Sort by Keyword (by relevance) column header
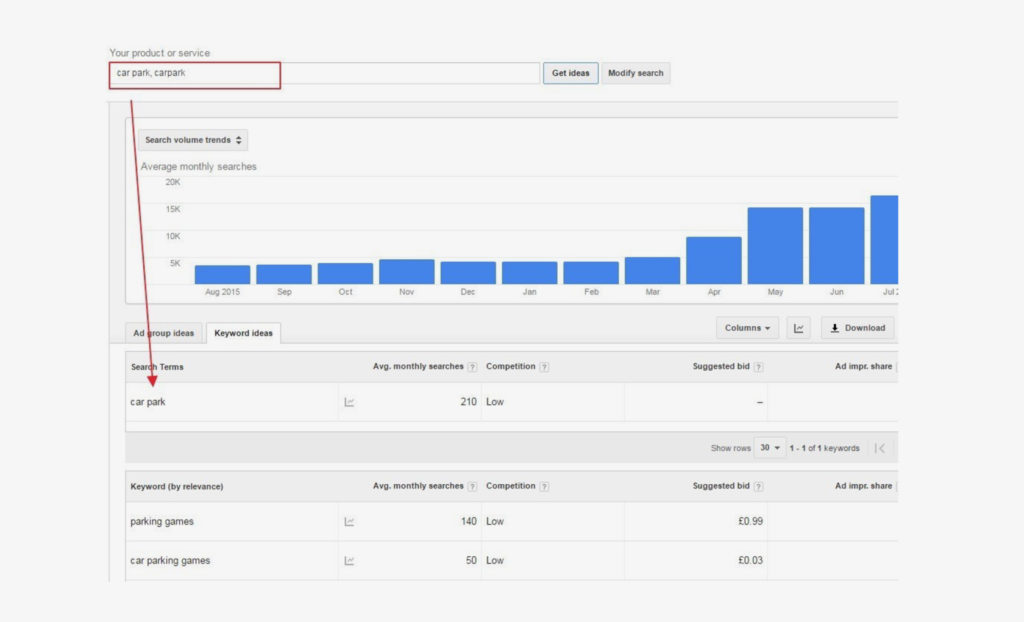This screenshot has height=622, width=1024. [176, 487]
